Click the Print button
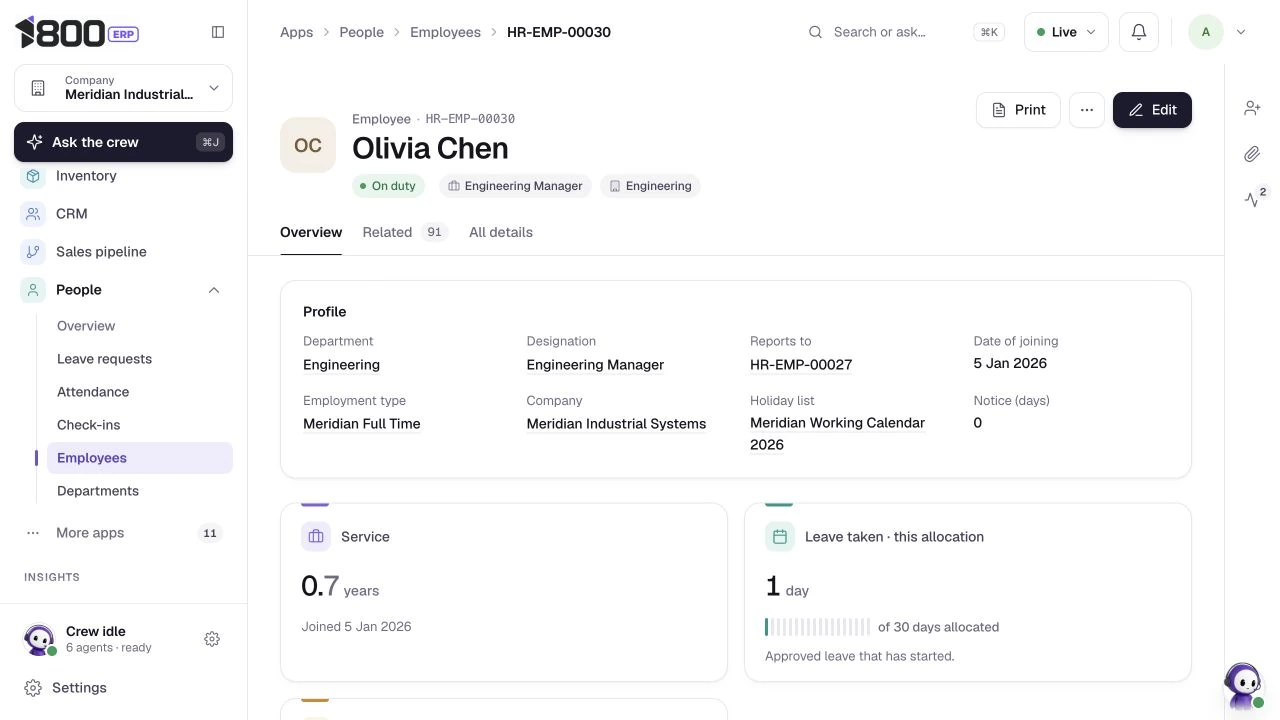The height and width of the screenshot is (720, 1280). (1018, 110)
